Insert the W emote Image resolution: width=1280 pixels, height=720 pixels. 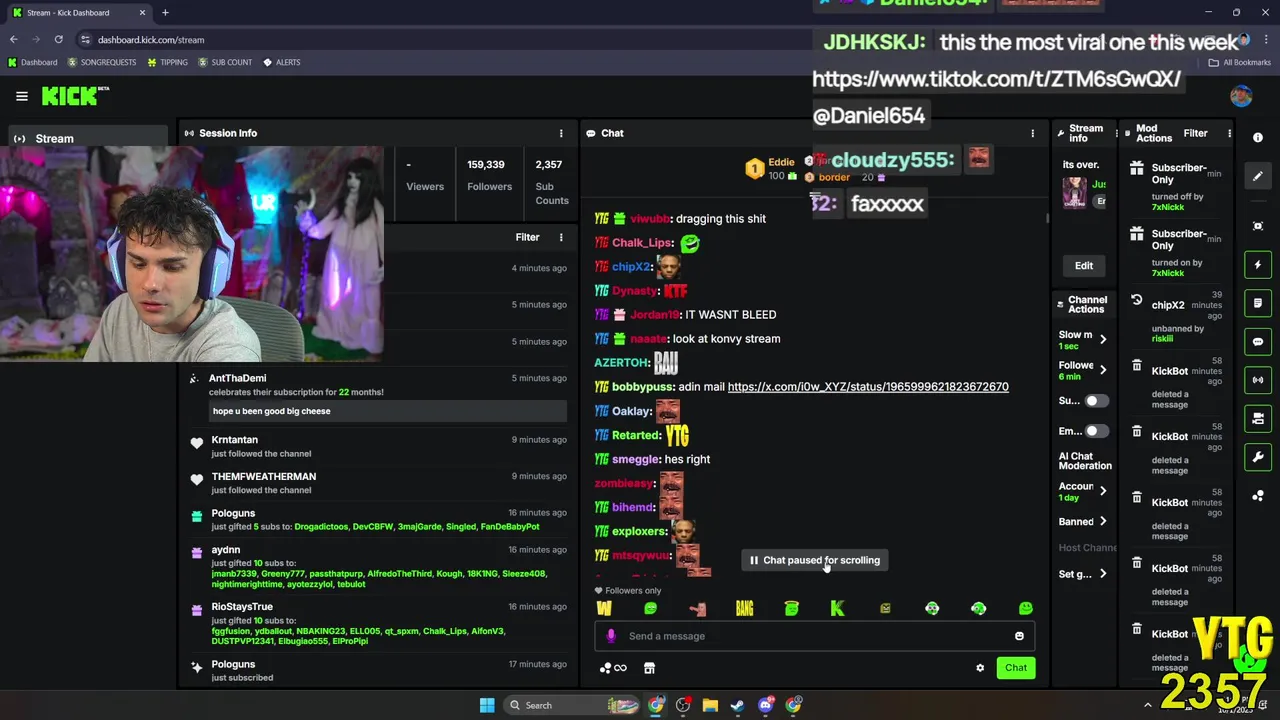click(x=604, y=608)
